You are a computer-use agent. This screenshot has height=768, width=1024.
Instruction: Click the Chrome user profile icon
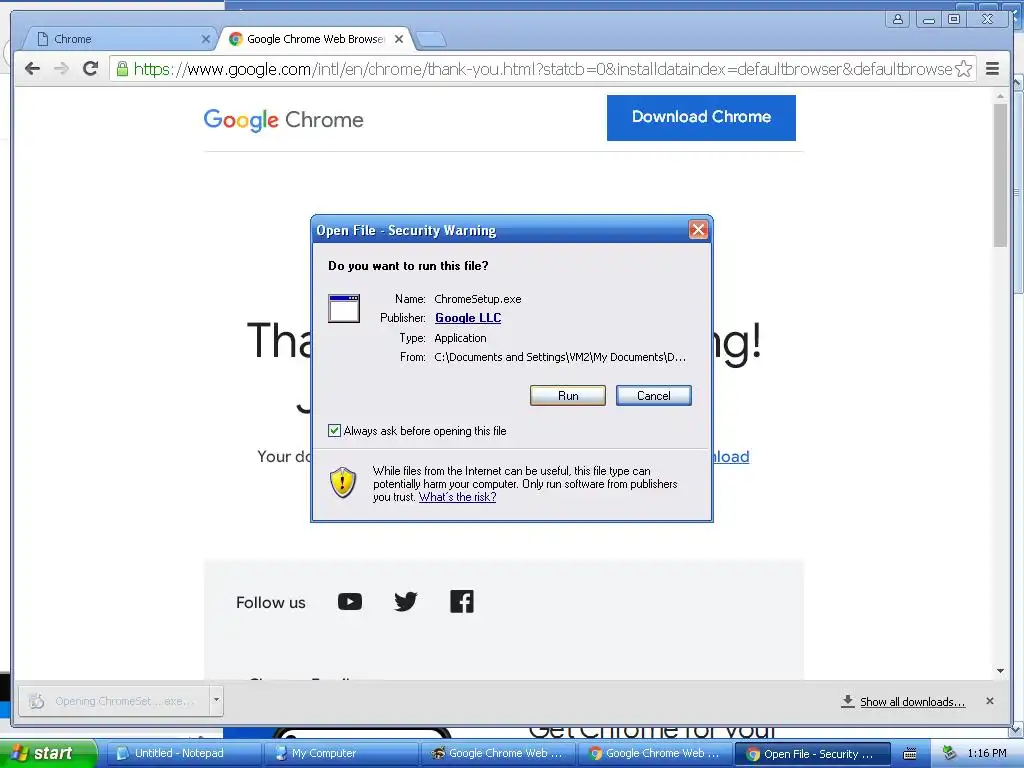click(898, 19)
